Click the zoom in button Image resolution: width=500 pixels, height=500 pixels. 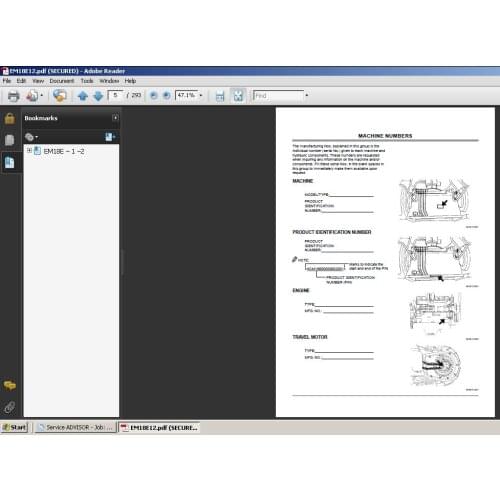[167, 96]
